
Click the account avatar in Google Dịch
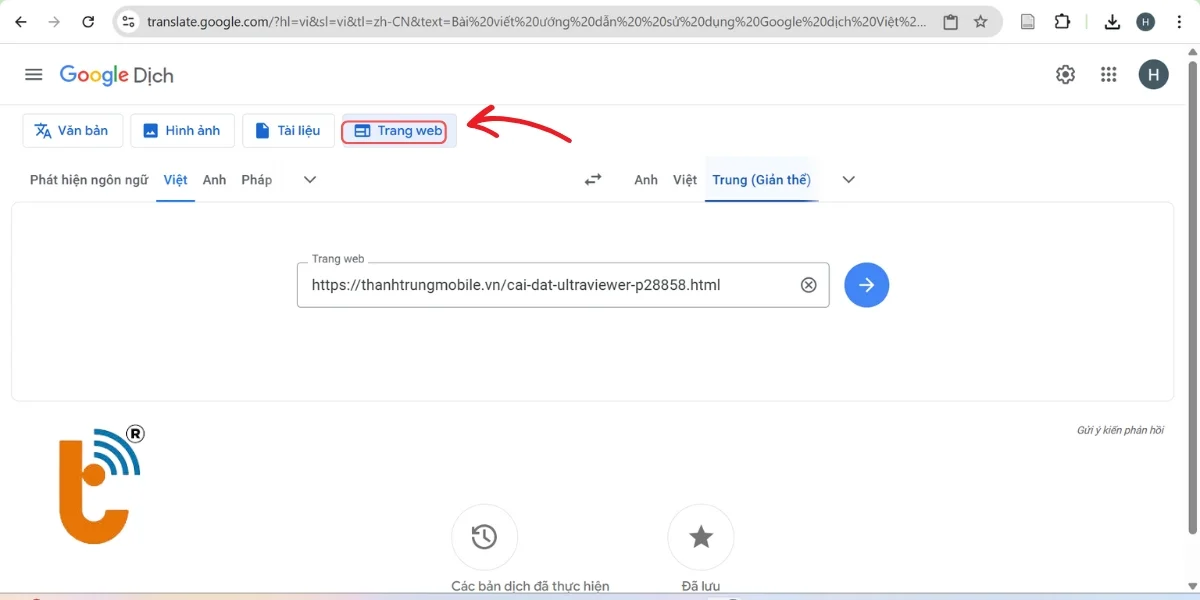click(x=1153, y=73)
